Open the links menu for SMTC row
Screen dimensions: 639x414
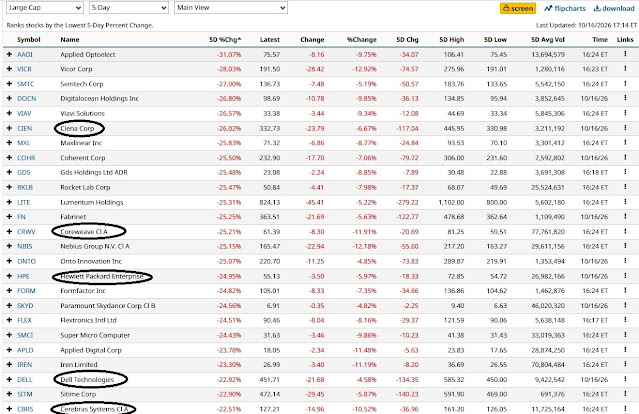point(625,84)
